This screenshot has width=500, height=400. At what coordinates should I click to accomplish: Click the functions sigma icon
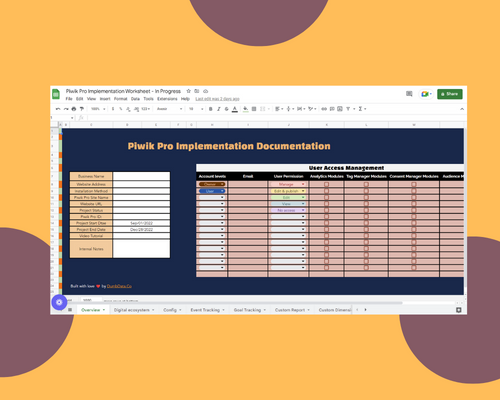click(360, 109)
